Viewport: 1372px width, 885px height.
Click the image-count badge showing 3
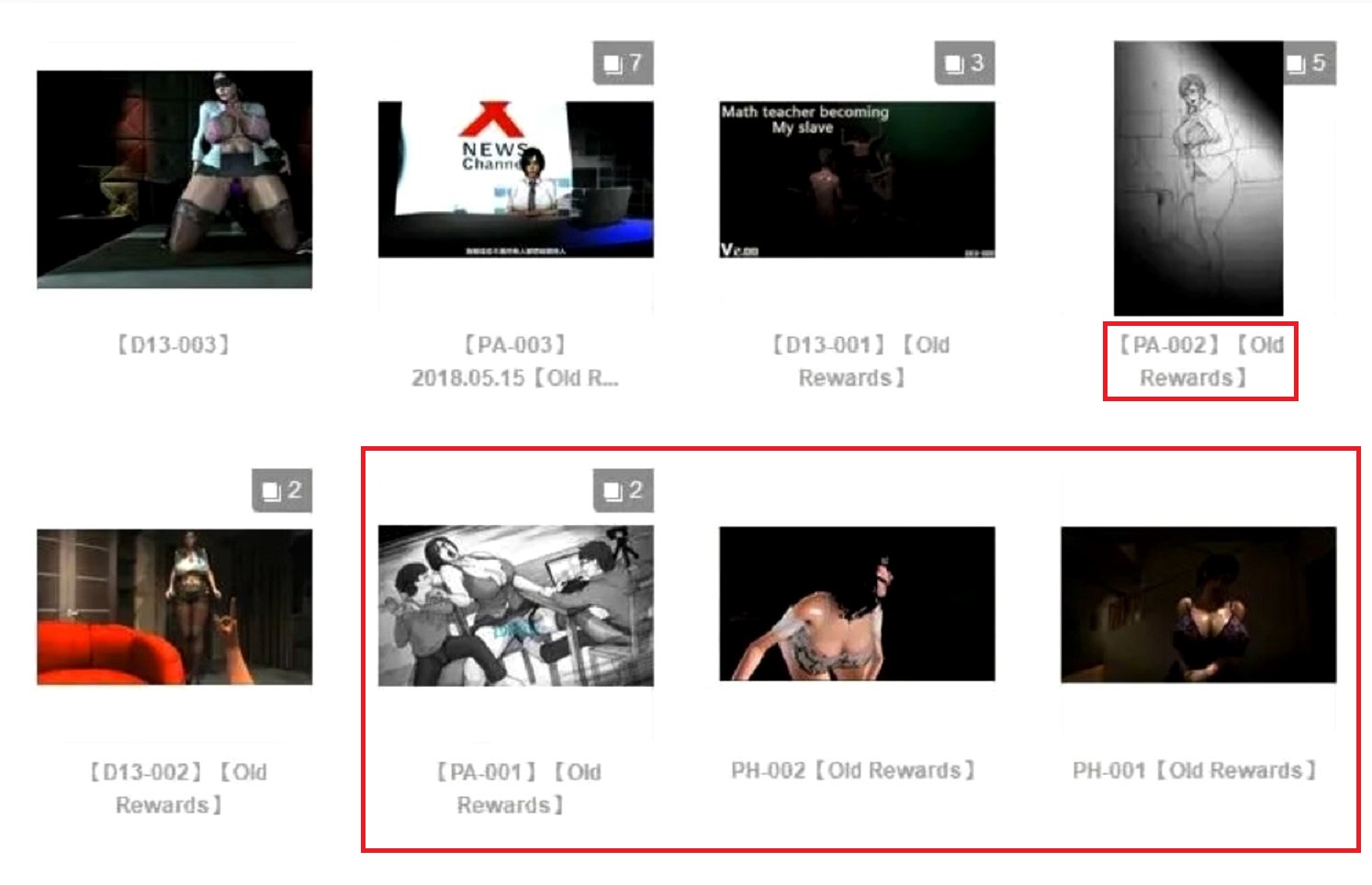pos(964,63)
